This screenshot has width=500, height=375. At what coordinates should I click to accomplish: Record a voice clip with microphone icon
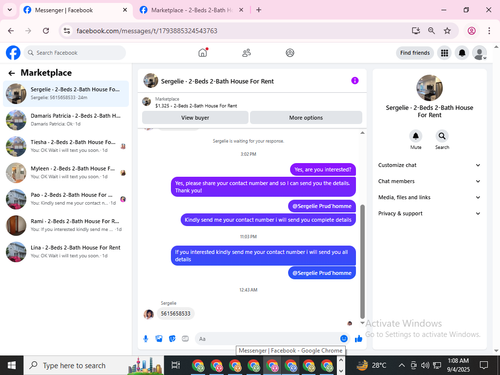click(146, 339)
